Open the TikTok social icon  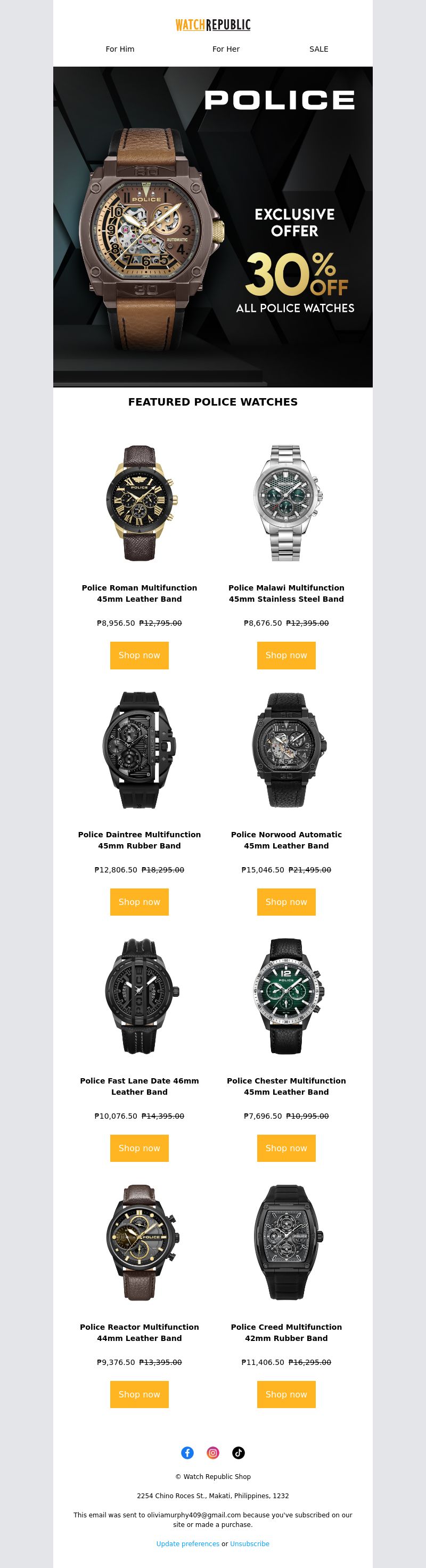point(239,1453)
